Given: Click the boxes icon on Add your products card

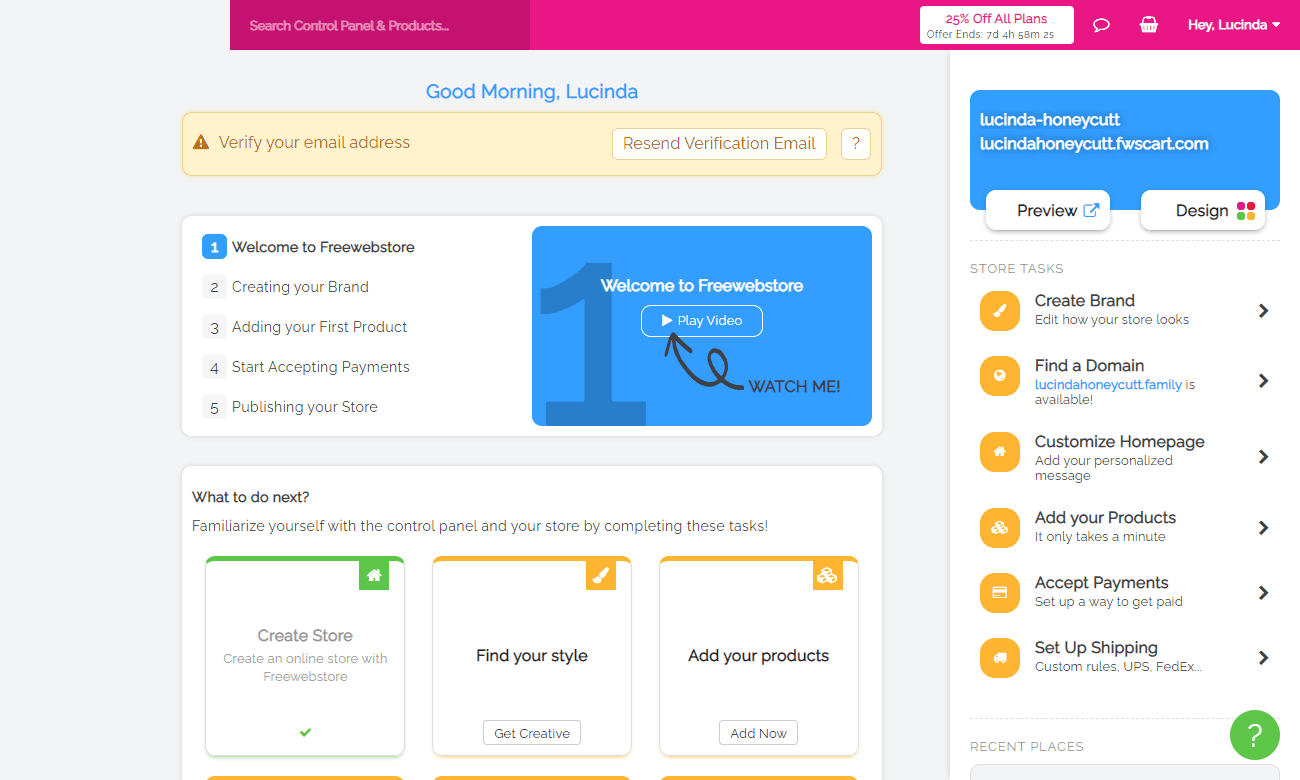Looking at the screenshot, I should 828,575.
